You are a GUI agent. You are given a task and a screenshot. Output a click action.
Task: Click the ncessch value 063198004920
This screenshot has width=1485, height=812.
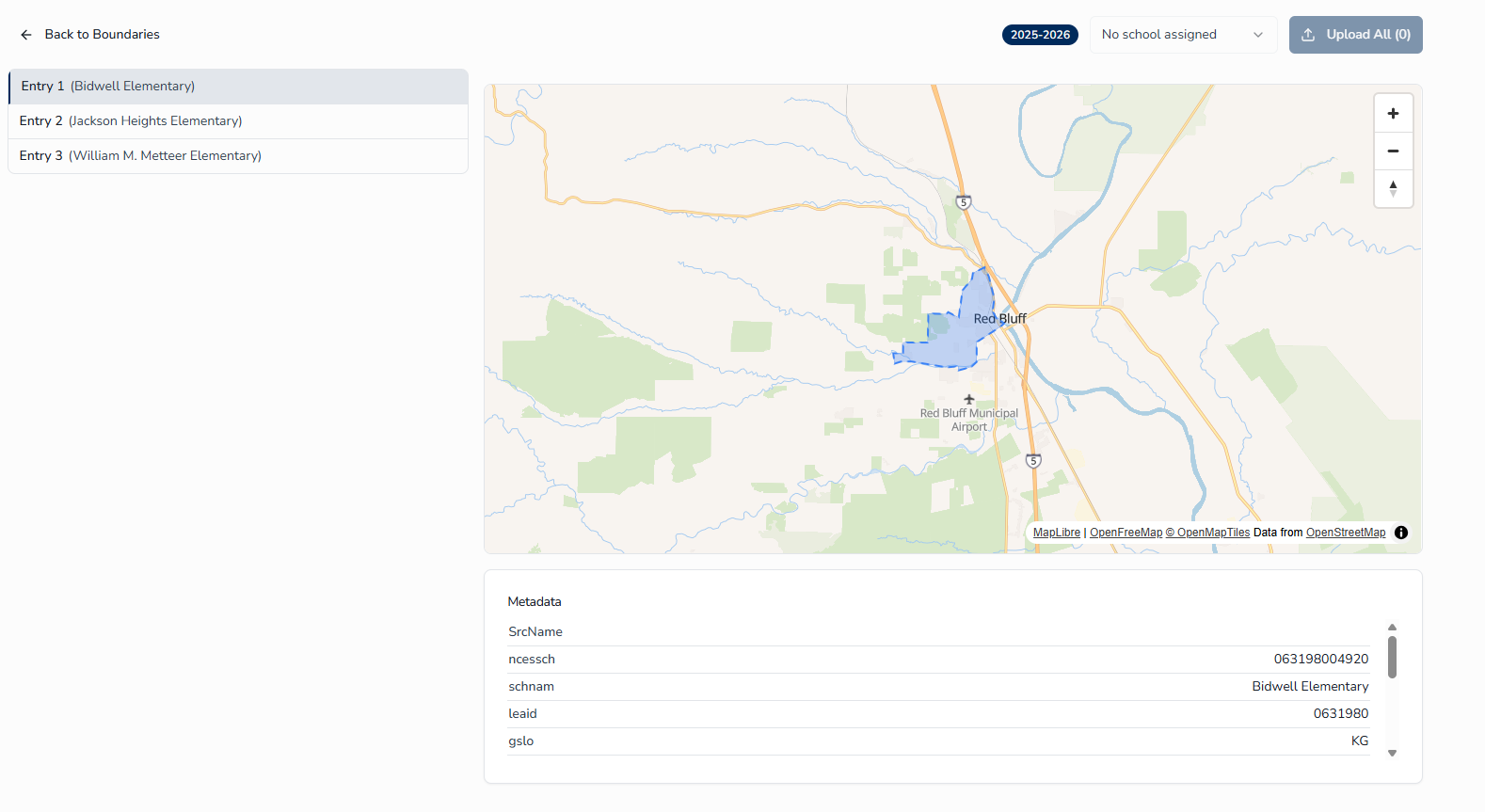coord(1320,660)
